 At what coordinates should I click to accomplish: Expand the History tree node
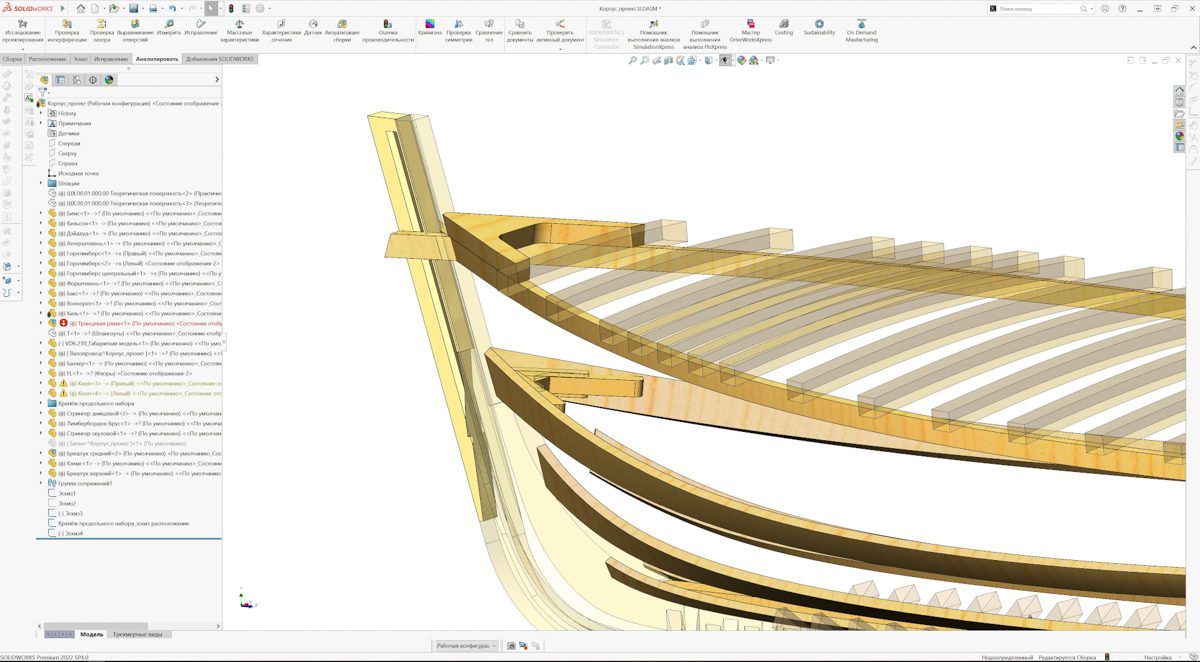click(x=41, y=113)
